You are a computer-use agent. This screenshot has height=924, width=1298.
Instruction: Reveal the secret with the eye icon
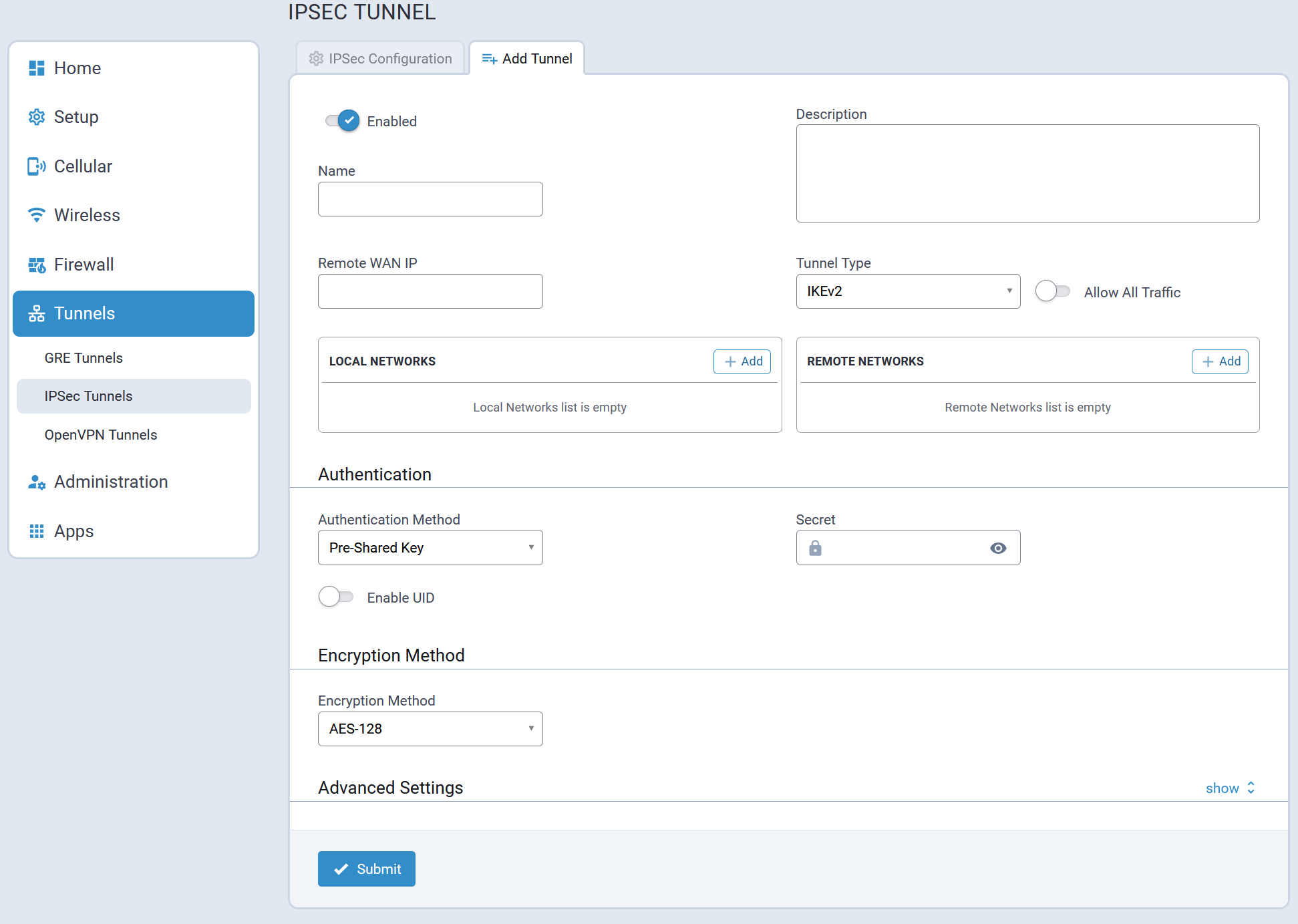tap(998, 548)
